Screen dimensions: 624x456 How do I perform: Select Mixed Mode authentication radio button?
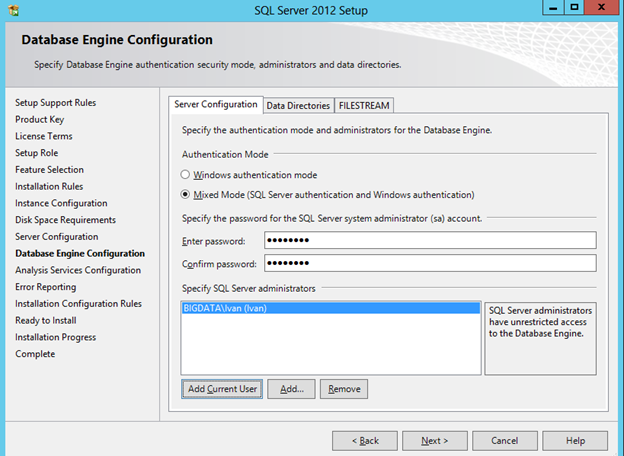(x=186, y=195)
